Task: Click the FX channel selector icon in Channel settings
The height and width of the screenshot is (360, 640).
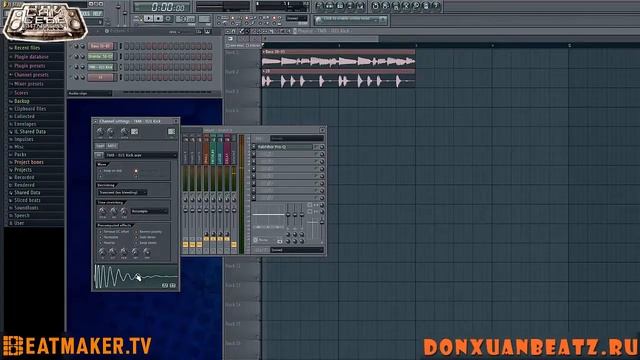Action: point(134,131)
